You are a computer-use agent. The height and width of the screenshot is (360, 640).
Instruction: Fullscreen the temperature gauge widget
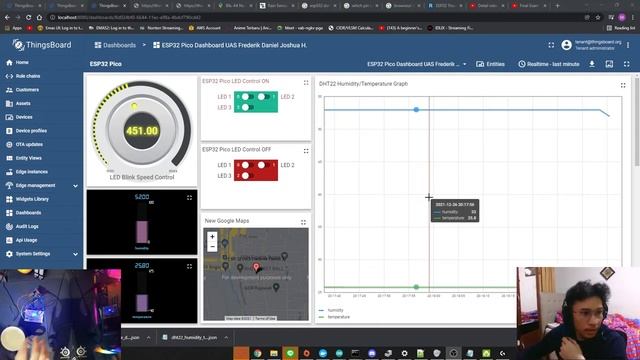(189, 266)
